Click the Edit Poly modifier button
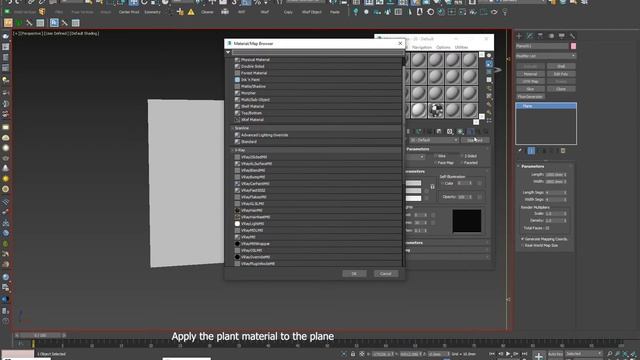The width and height of the screenshot is (640, 360). point(561,74)
